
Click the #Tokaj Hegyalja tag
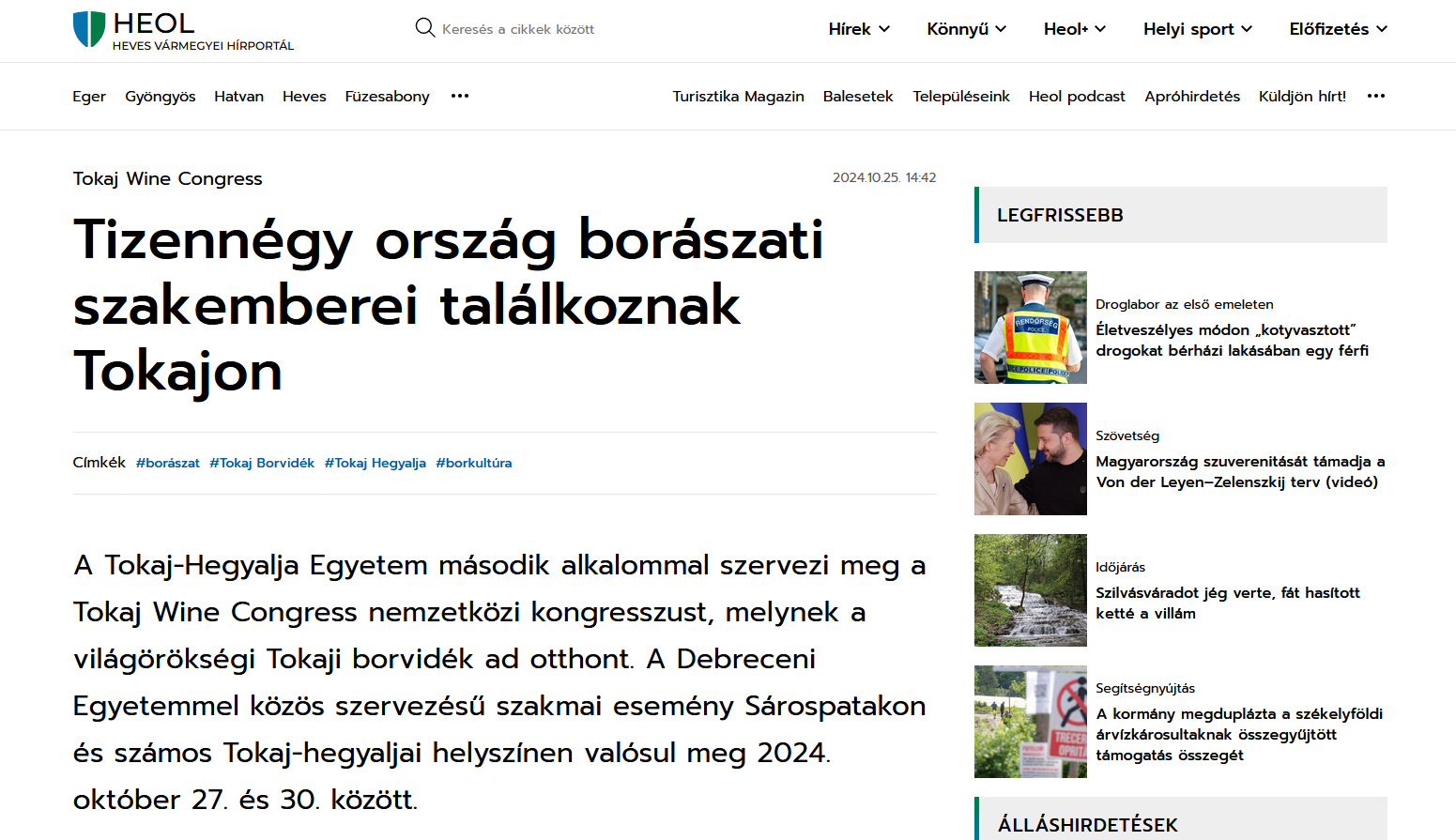[x=375, y=463]
